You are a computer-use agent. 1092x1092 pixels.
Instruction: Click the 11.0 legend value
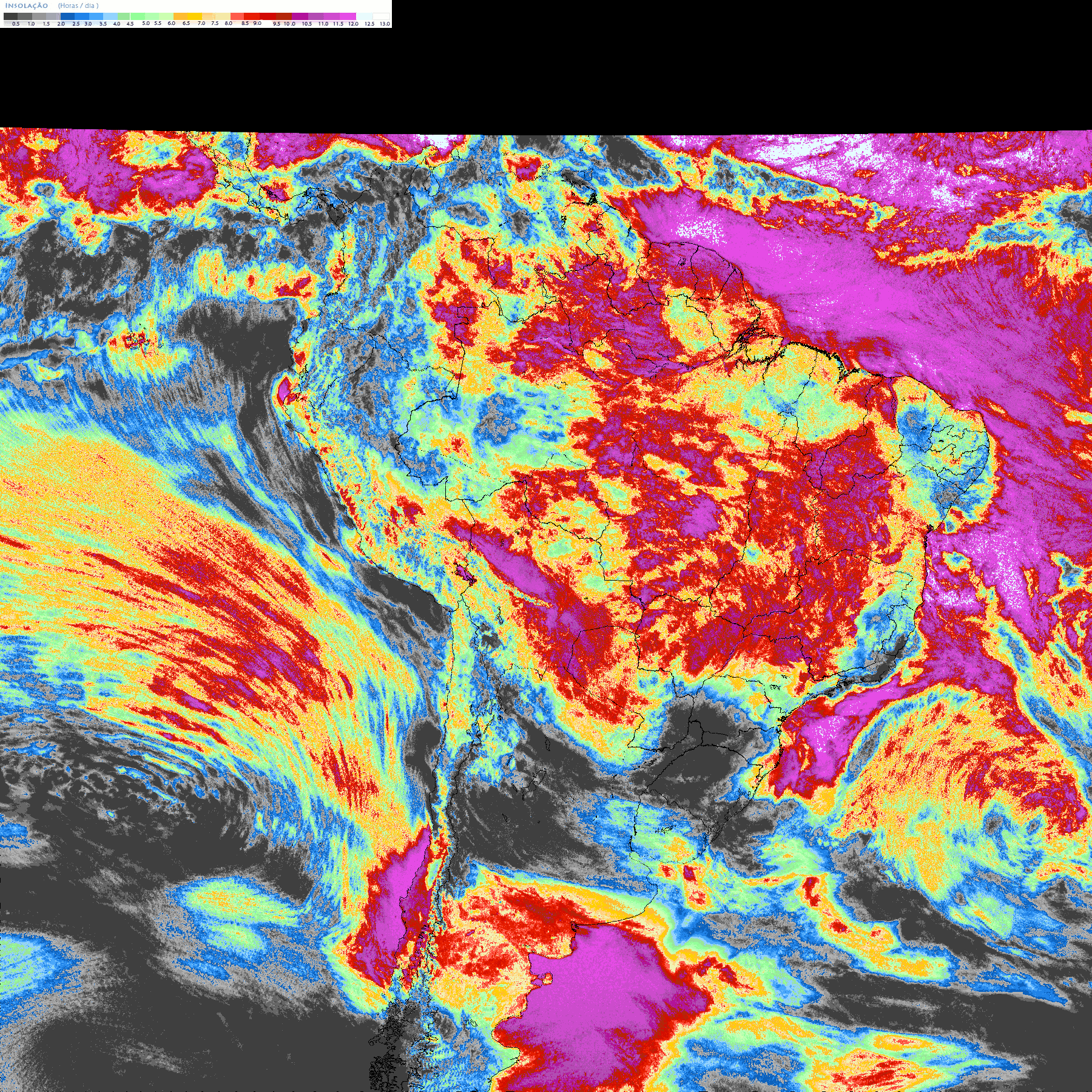point(323,24)
